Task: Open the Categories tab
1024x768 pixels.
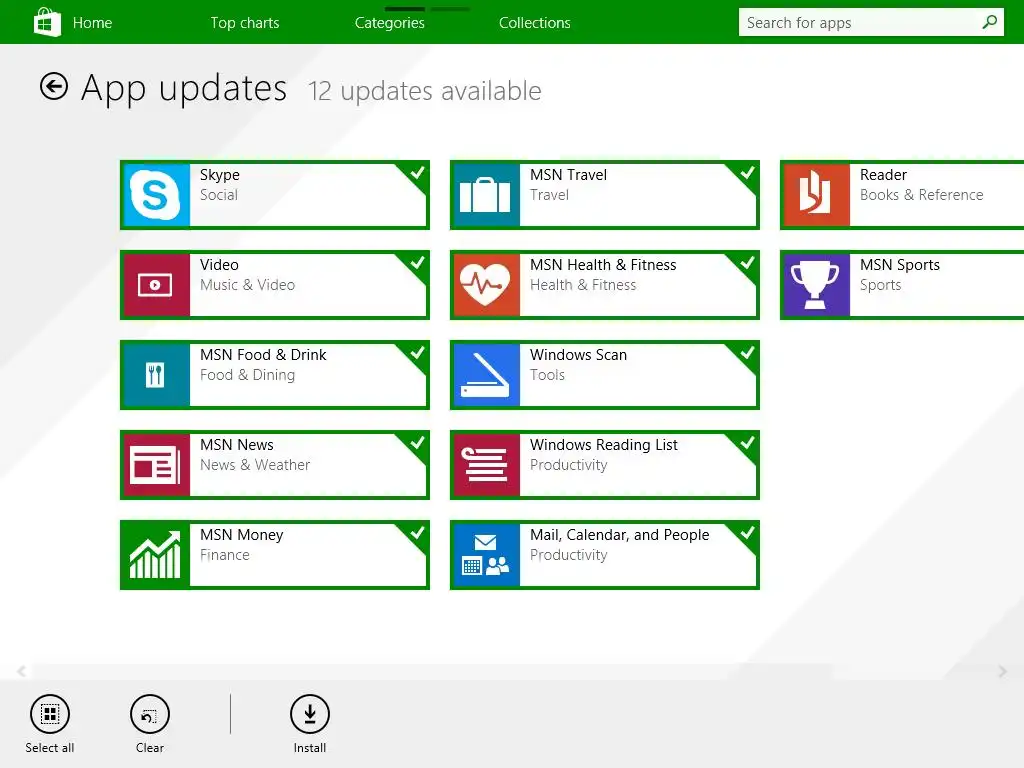Action: [390, 23]
